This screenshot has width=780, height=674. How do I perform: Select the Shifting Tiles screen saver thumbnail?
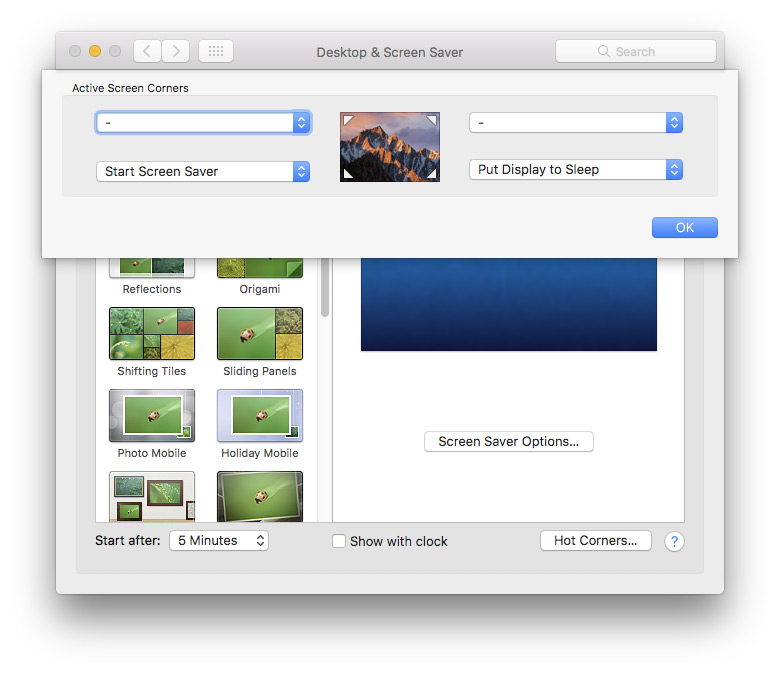pos(152,333)
